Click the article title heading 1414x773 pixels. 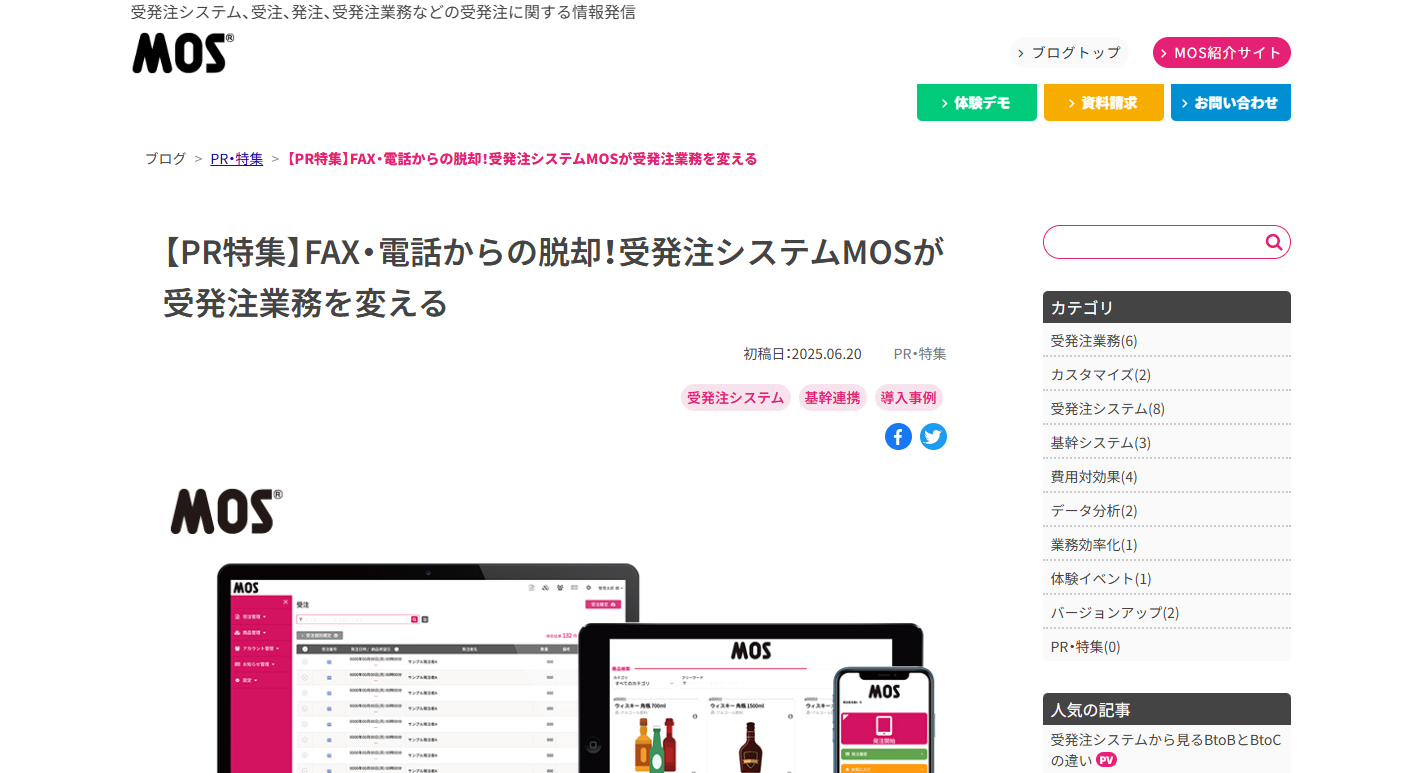click(x=553, y=277)
